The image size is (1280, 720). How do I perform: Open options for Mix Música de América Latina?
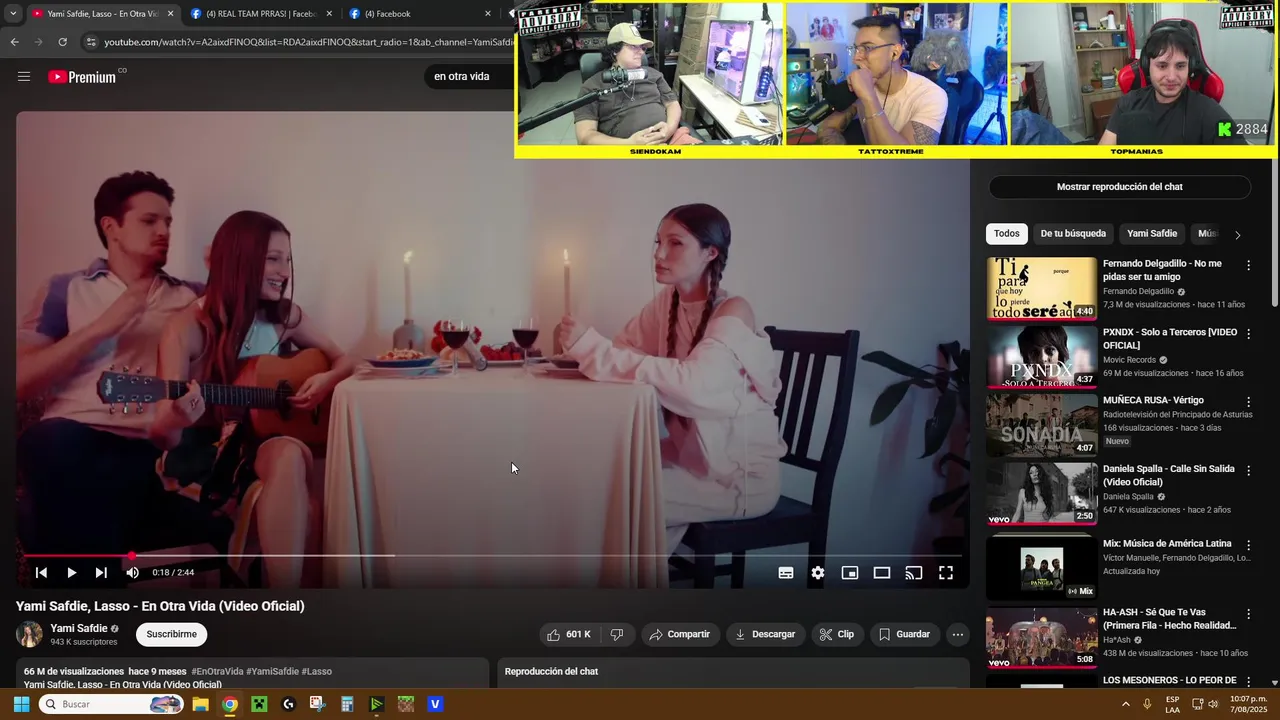click(1248, 545)
